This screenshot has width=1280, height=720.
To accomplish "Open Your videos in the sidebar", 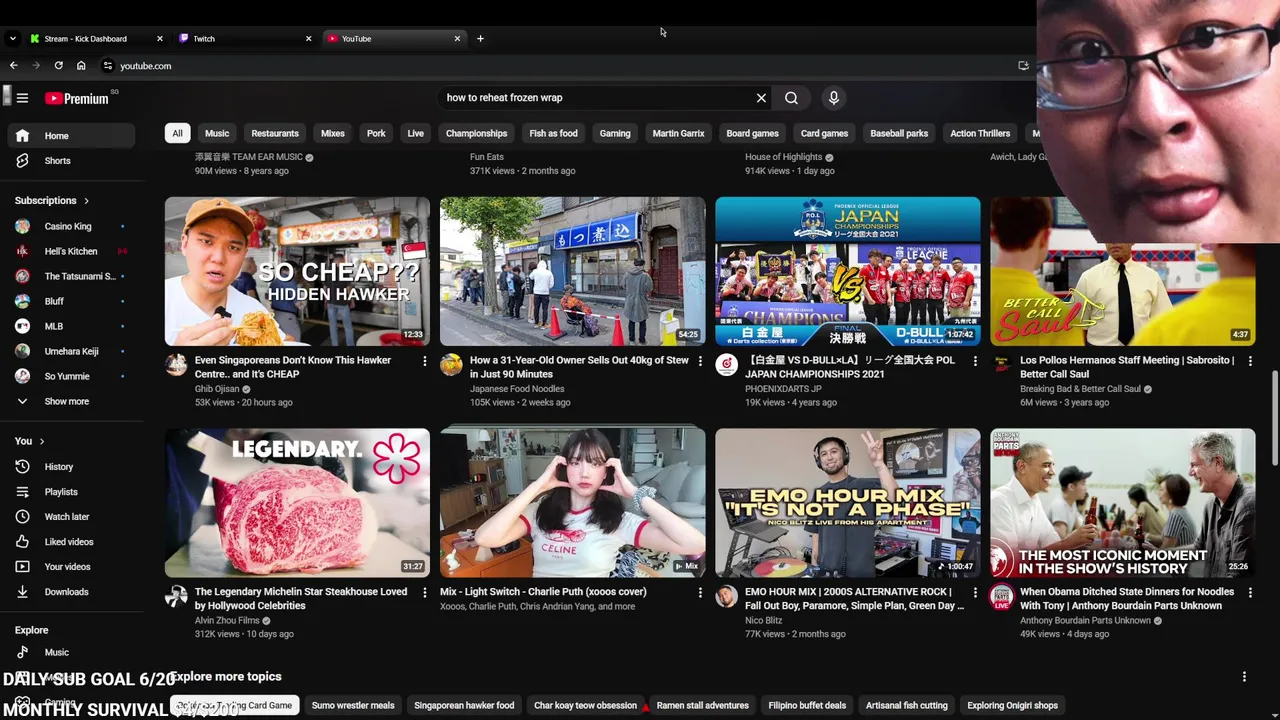I will click(72, 567).
